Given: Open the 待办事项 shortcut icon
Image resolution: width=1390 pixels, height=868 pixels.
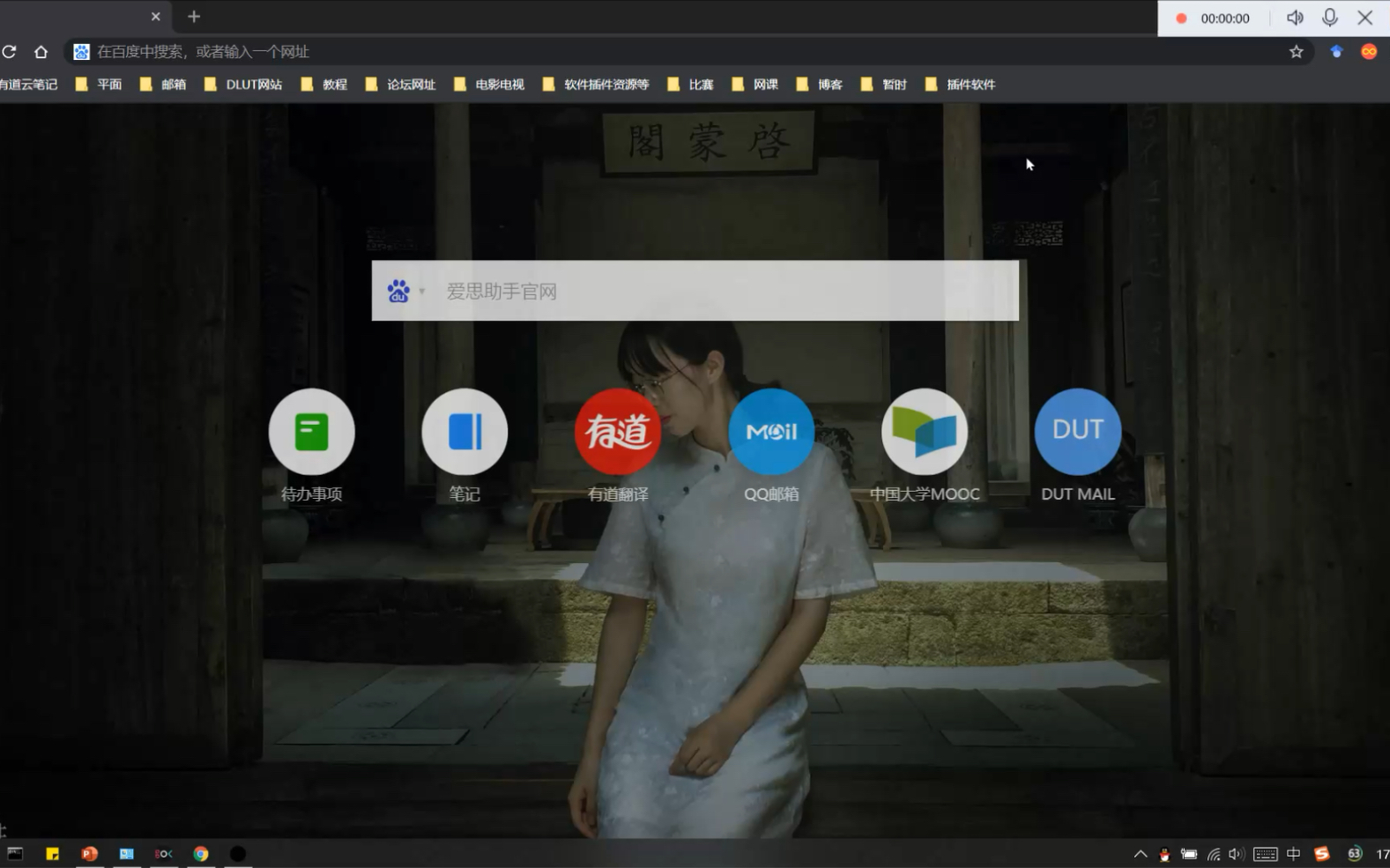Looking at the screenshot, I should coord(312,432).
